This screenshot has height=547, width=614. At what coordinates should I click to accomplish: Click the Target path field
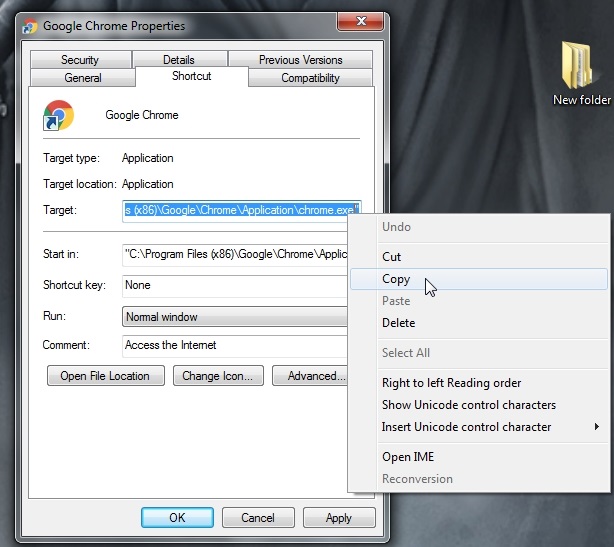[242, 211]
